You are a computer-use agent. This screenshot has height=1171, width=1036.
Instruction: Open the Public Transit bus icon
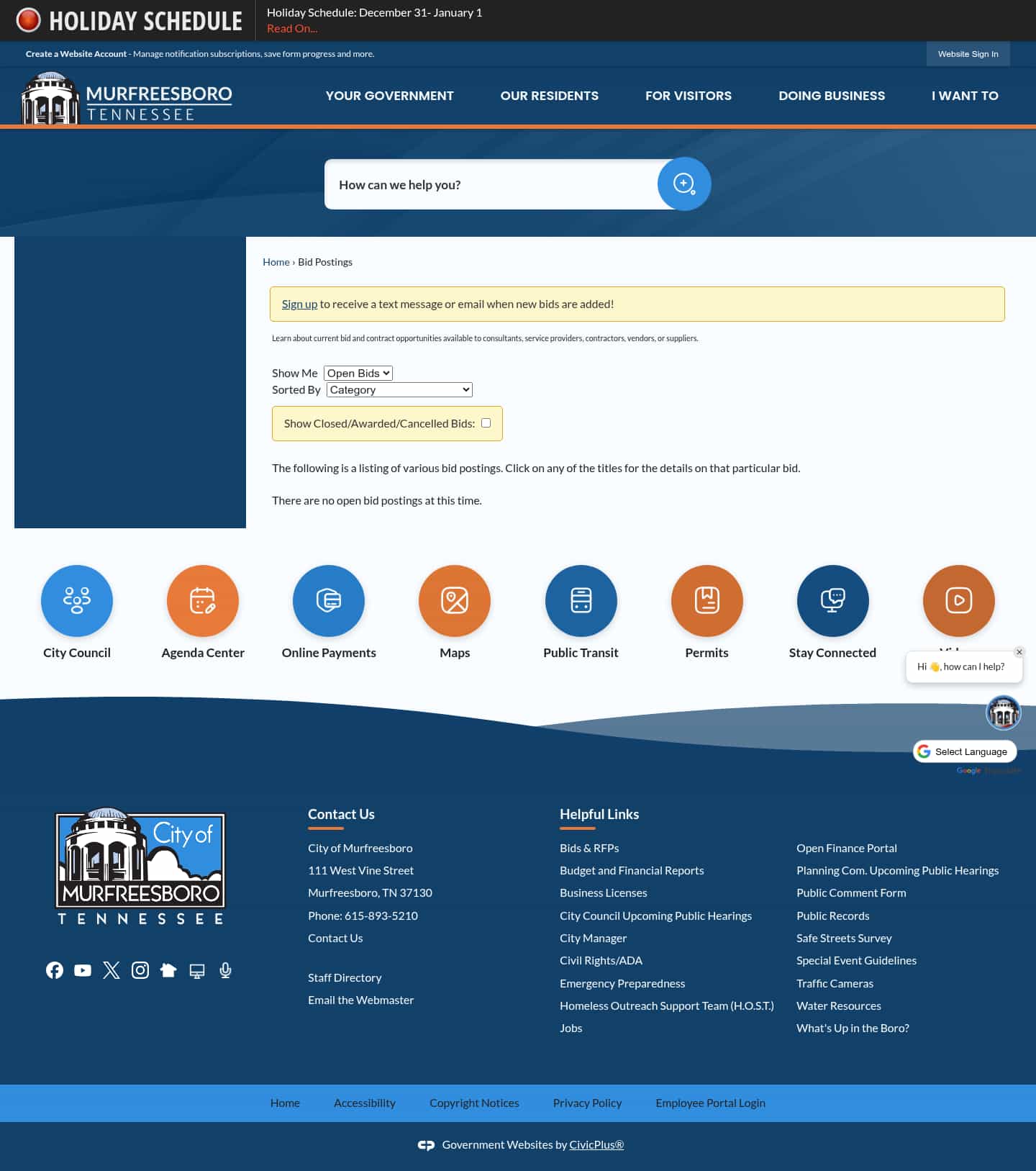tap(581, 600)
